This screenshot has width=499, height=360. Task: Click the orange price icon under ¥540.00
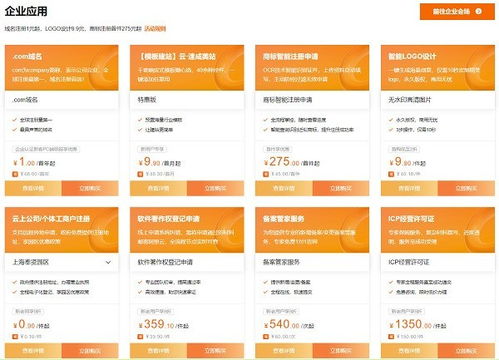266,337
